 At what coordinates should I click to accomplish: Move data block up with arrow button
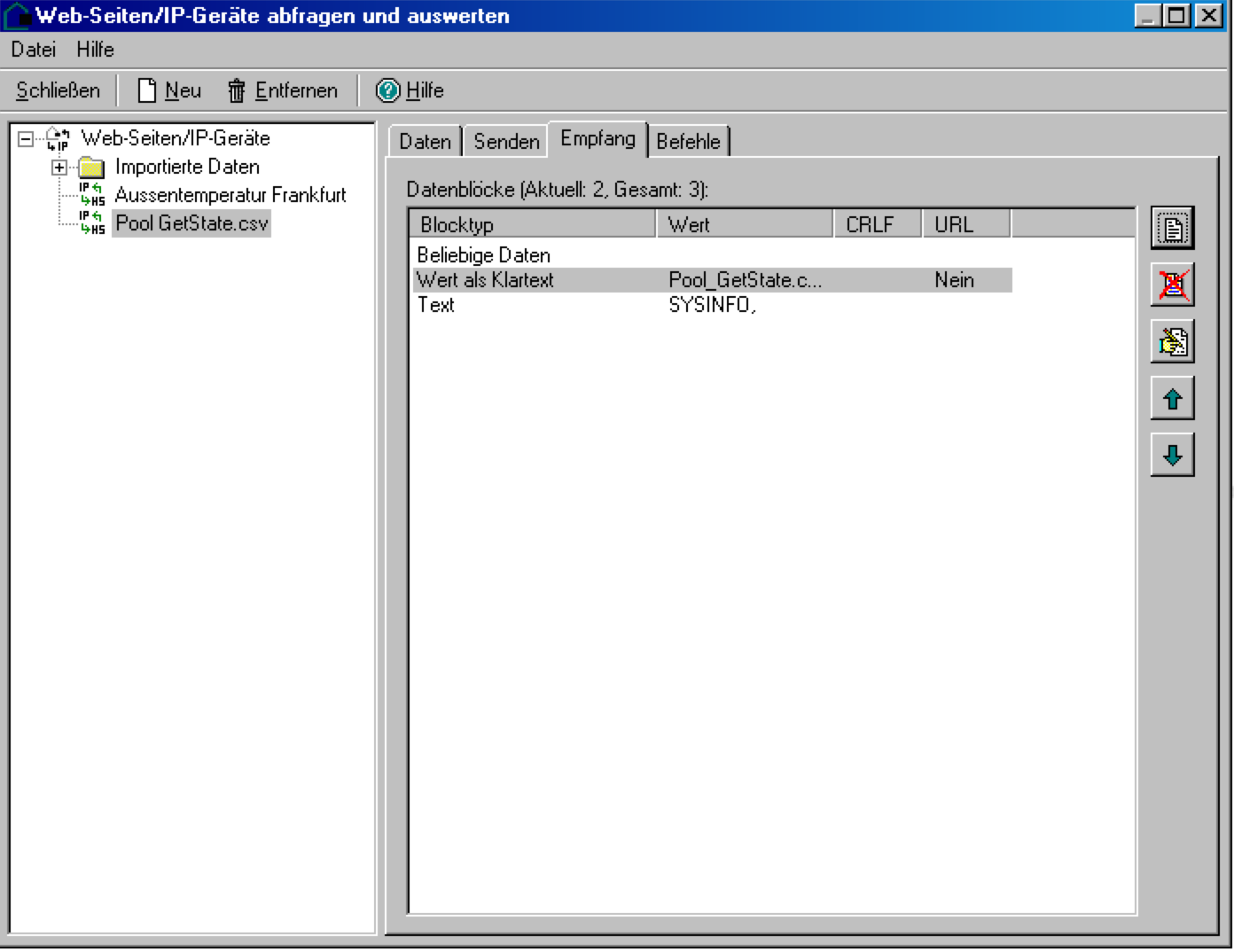pyautogui.click(x=1172, y=399)
